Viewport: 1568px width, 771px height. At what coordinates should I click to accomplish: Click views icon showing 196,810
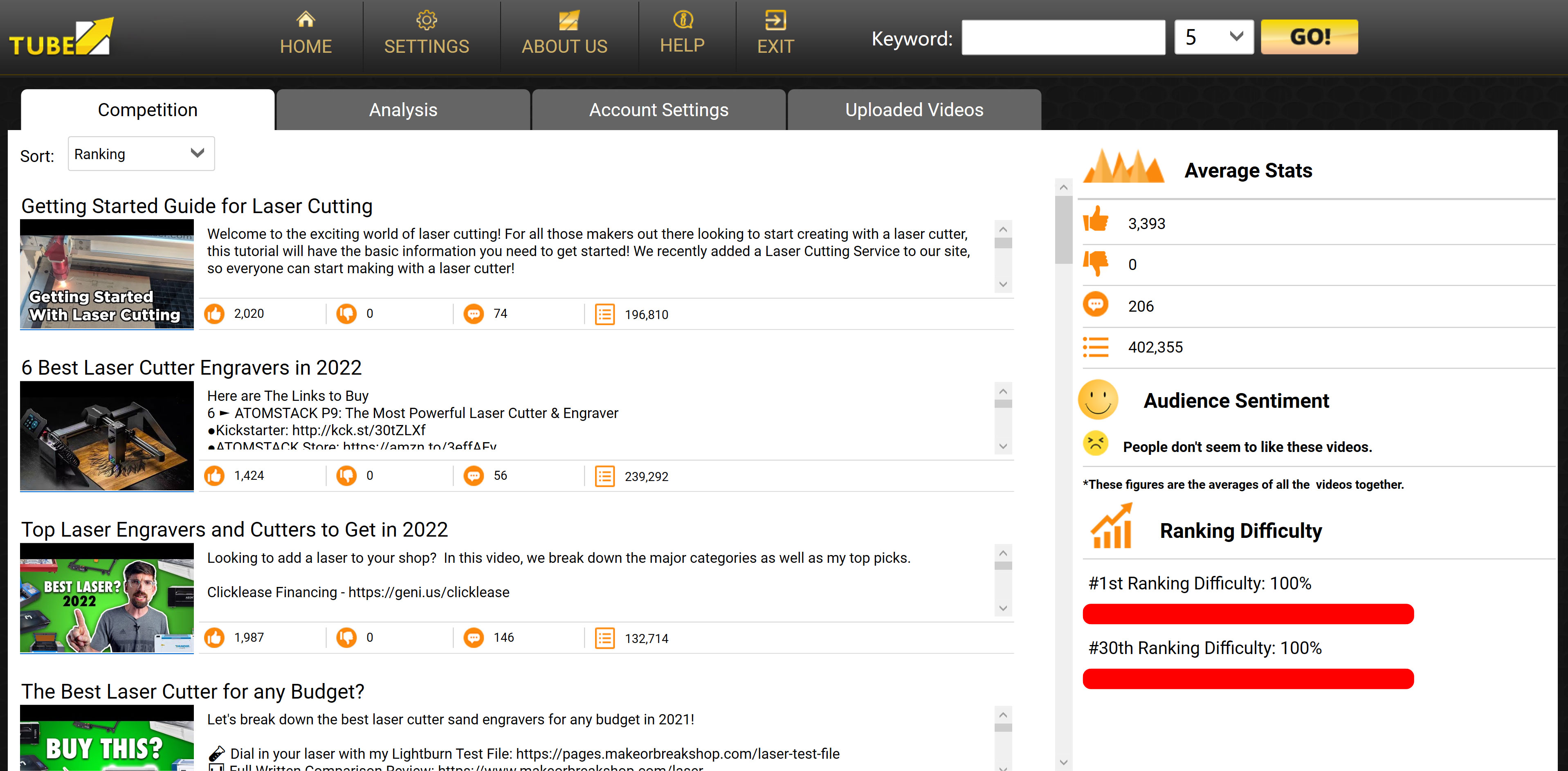tap(604, 314)
